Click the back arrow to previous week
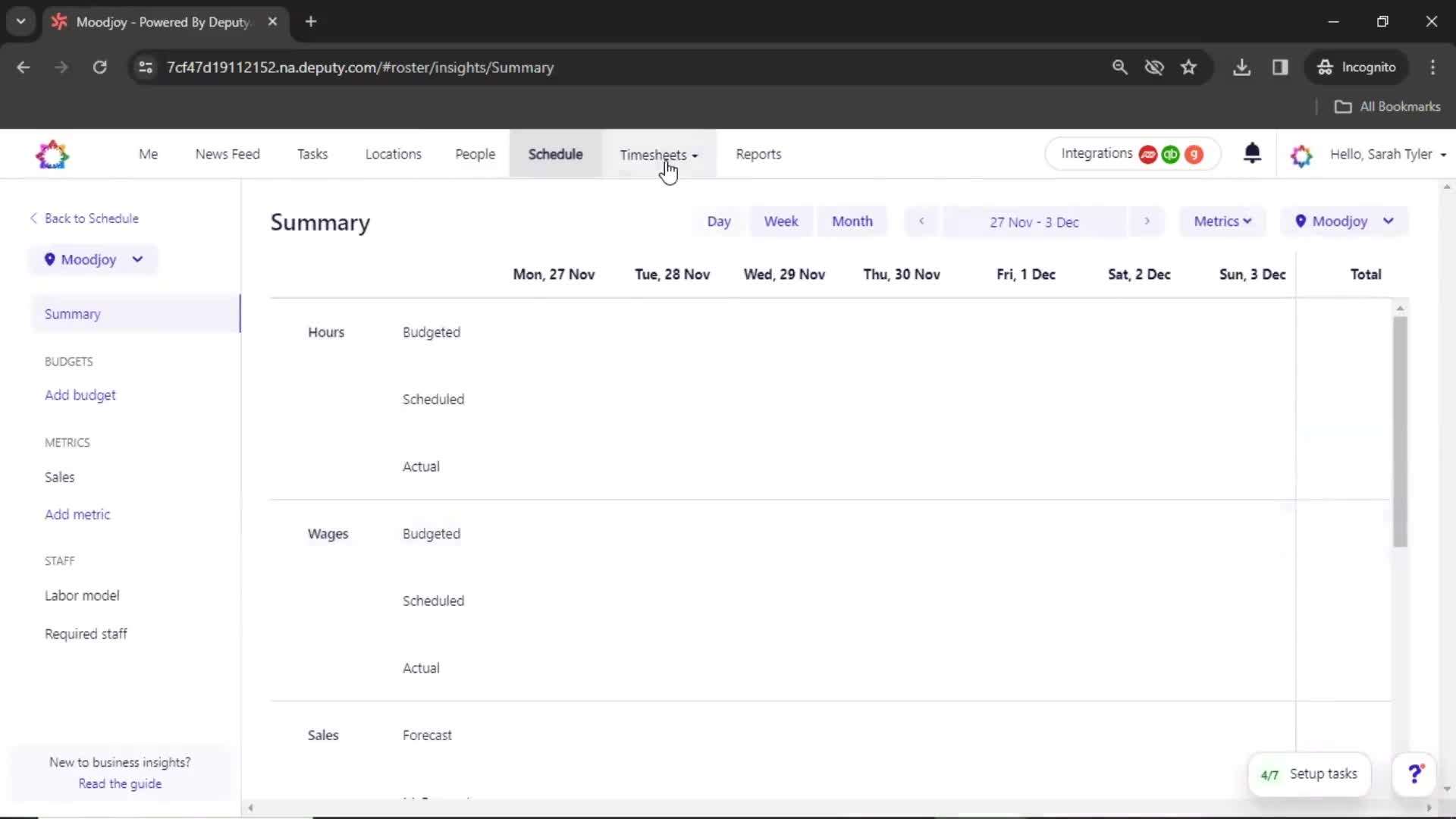This screenshot has height=819, width=1456. pyautogui.click(x=920, y=221)
